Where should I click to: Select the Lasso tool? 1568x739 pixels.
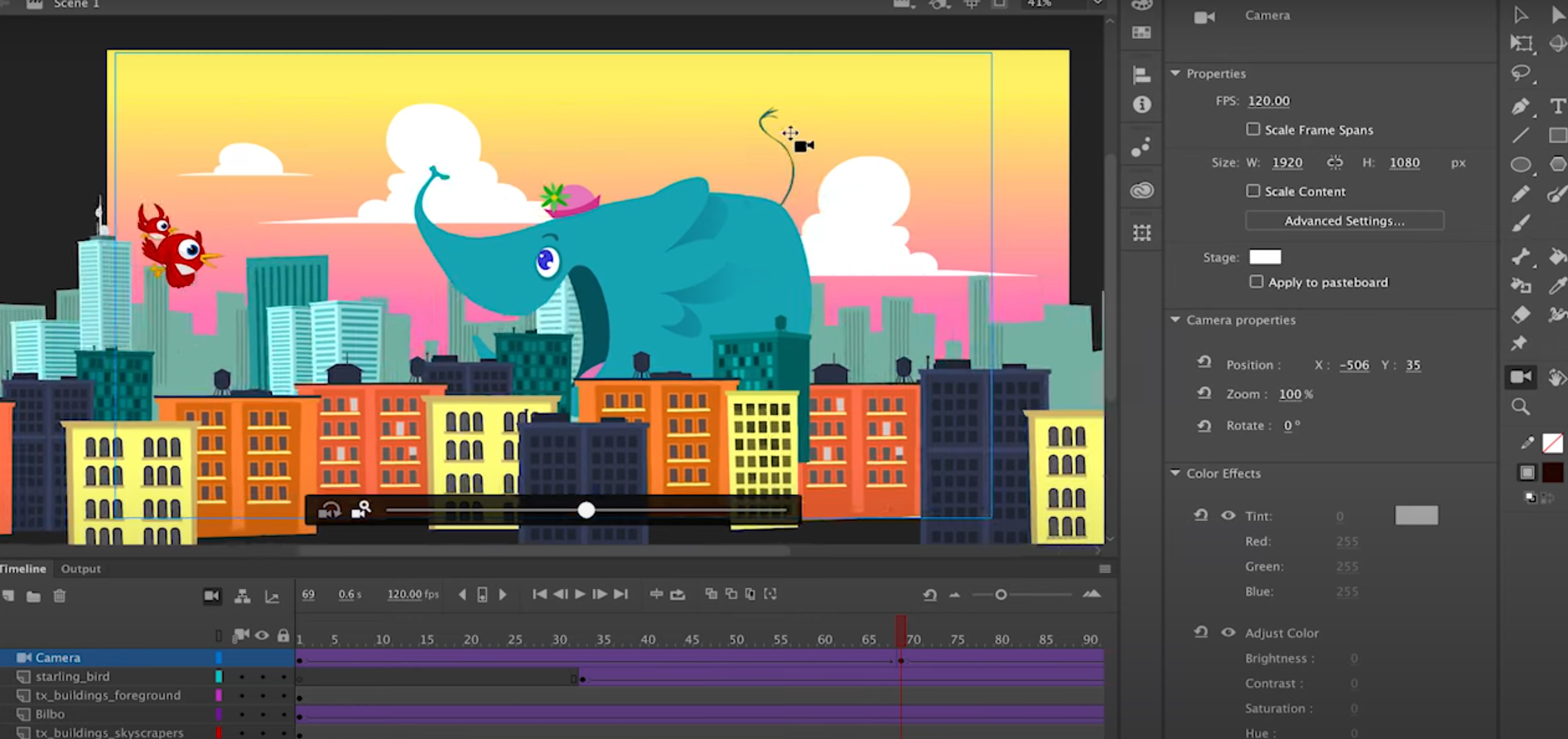click(1521, 73)
